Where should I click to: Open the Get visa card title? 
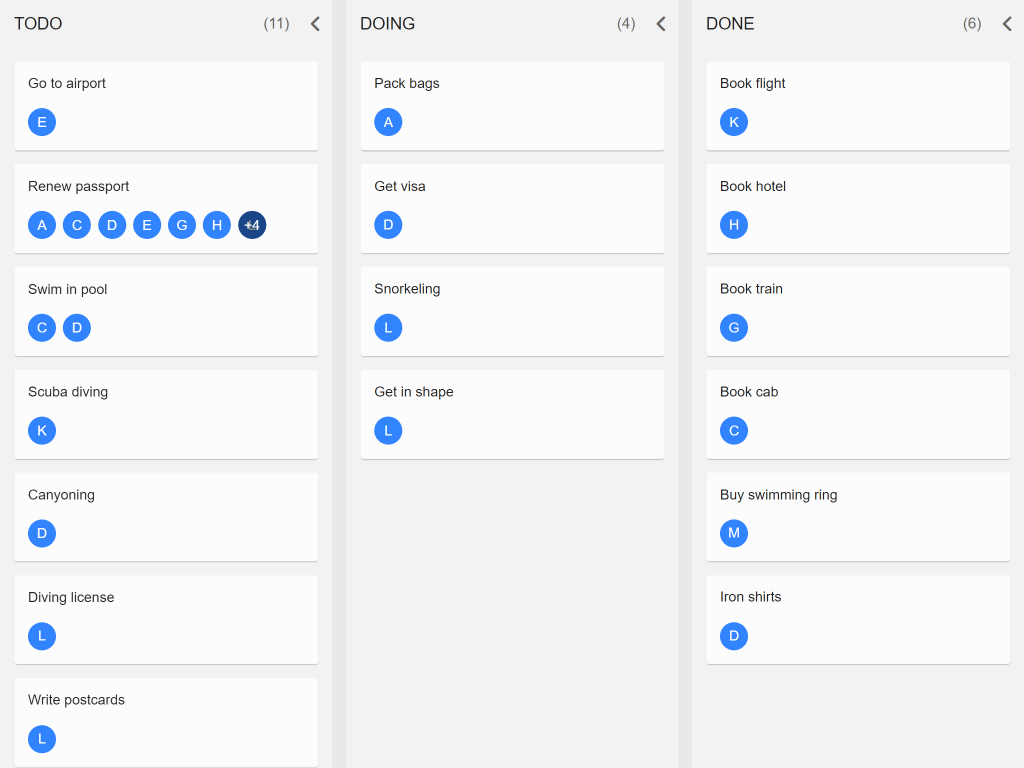click(400, 187)
